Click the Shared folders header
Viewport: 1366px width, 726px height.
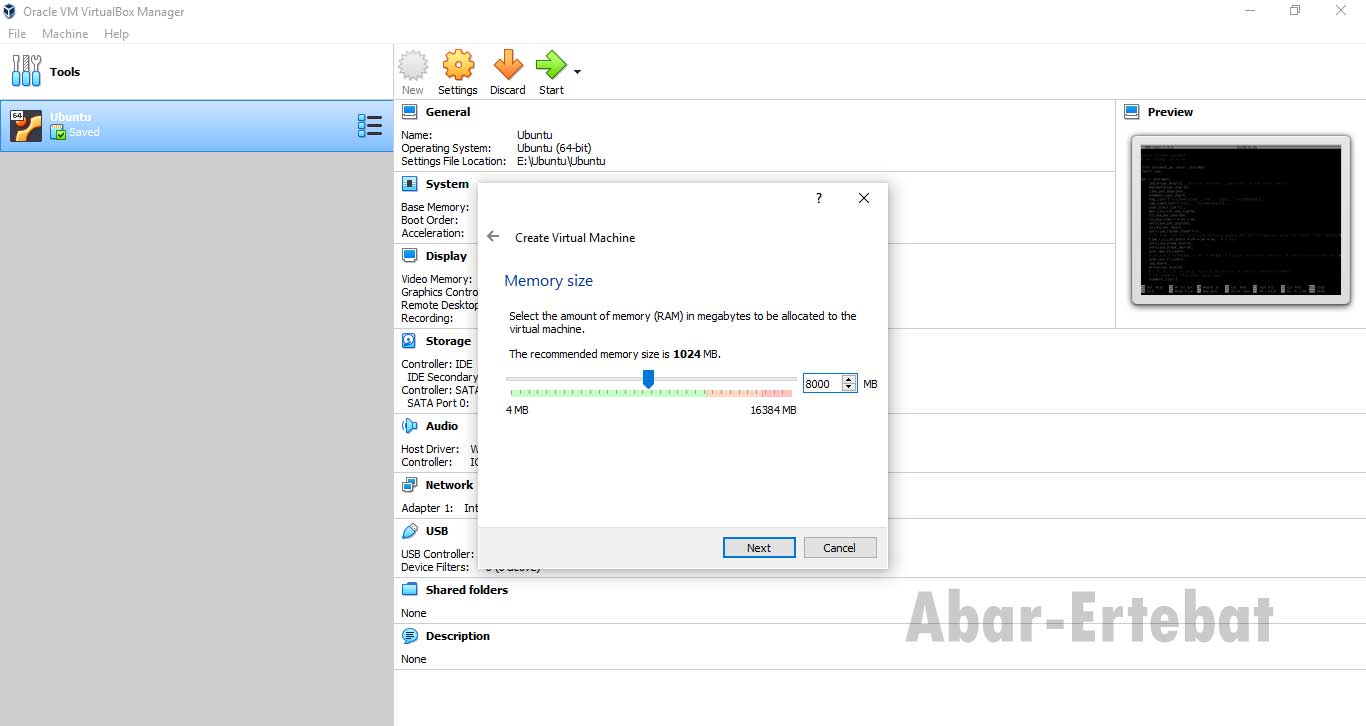[x=467, y=590]
